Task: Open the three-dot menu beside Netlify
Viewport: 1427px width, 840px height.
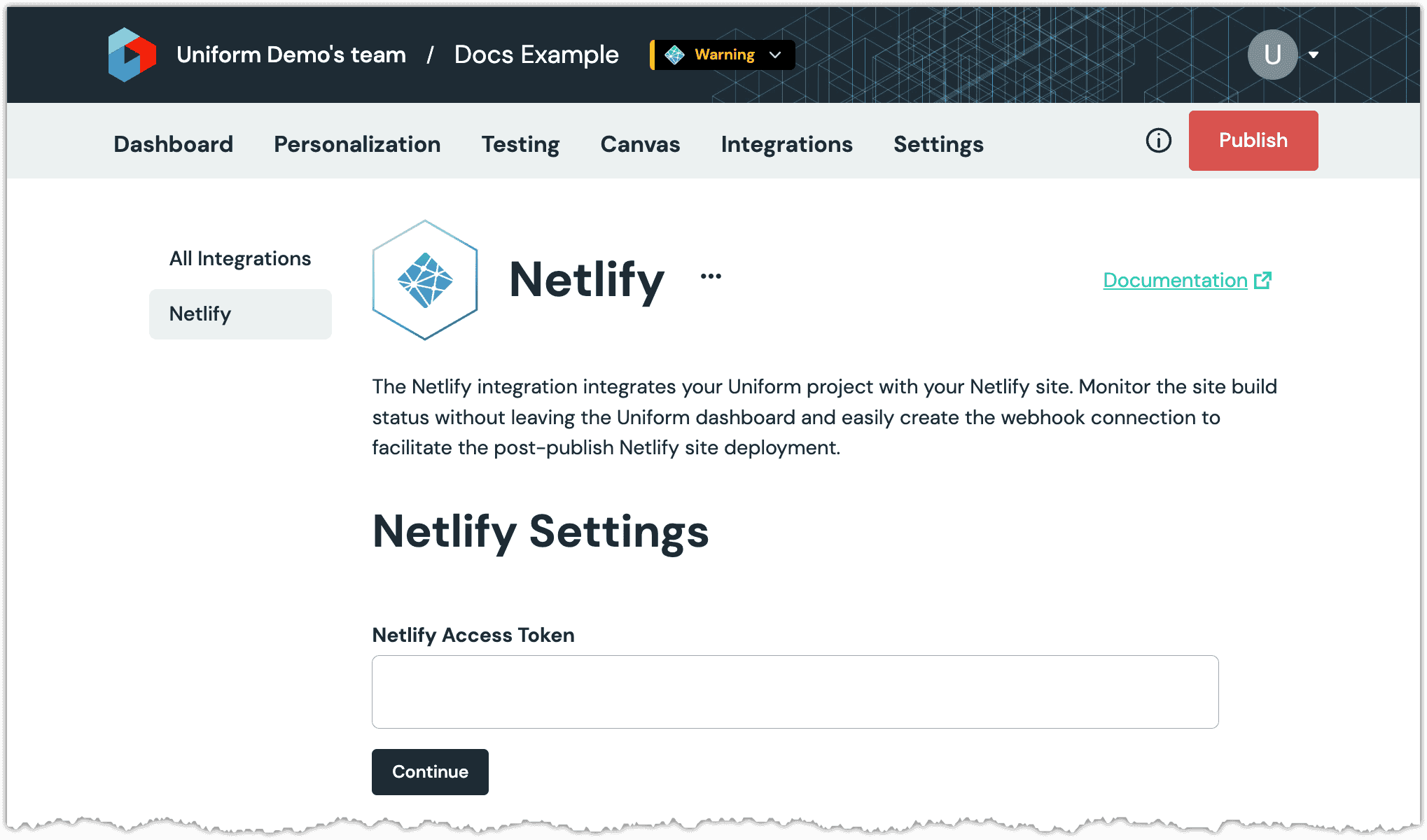Action: [x=711, y=276]
